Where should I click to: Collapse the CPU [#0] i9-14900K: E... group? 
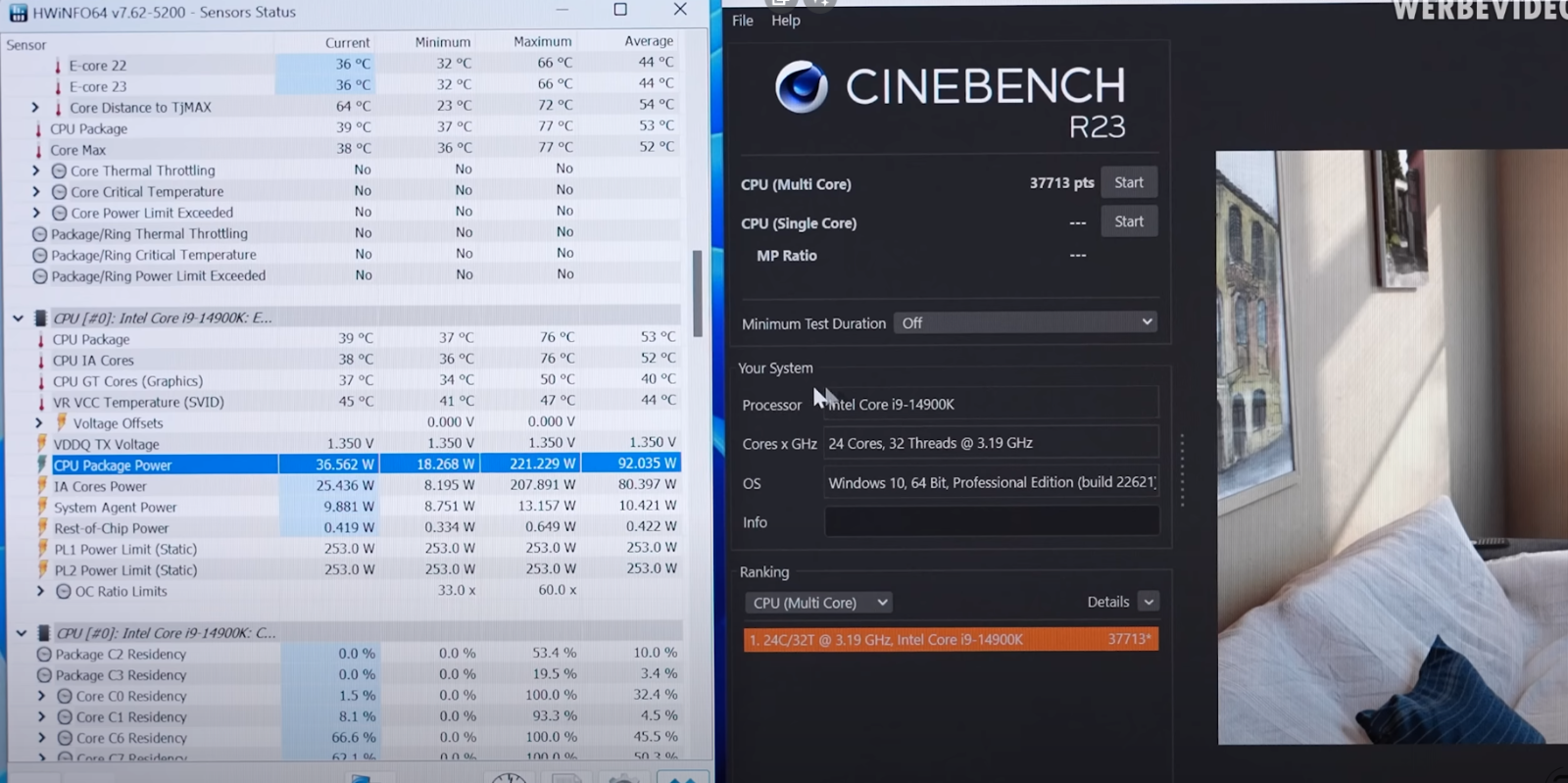pyautogui.click(x=18, y=318)
